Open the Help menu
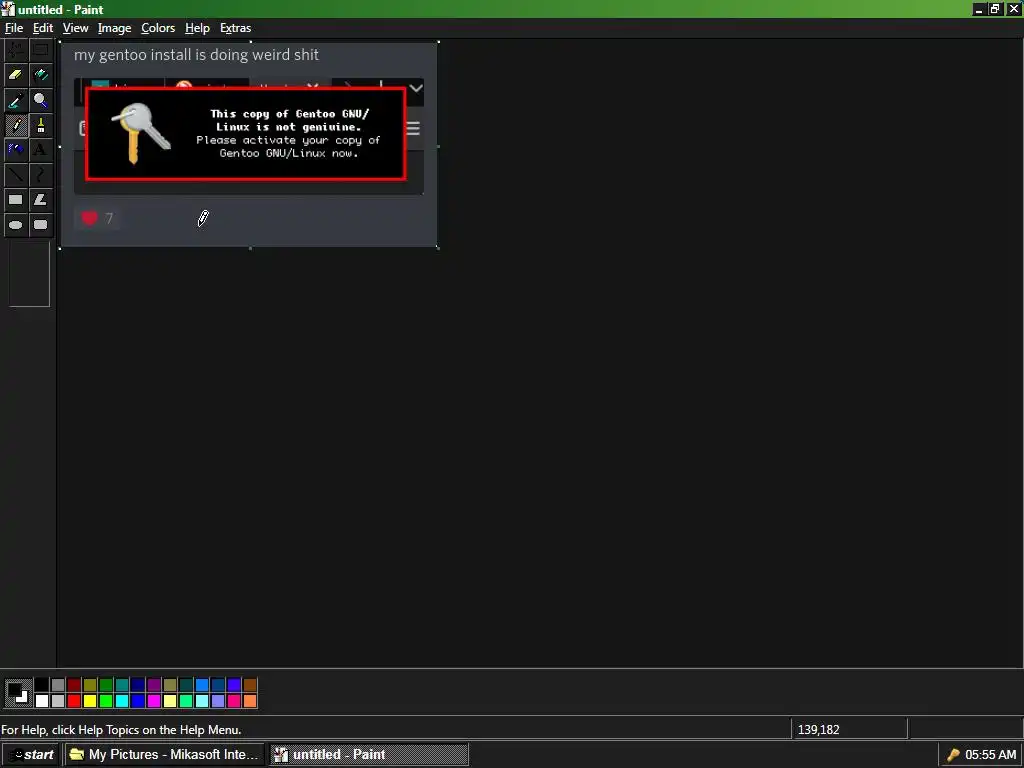The image size is (1024, 768). pos(197,28)
